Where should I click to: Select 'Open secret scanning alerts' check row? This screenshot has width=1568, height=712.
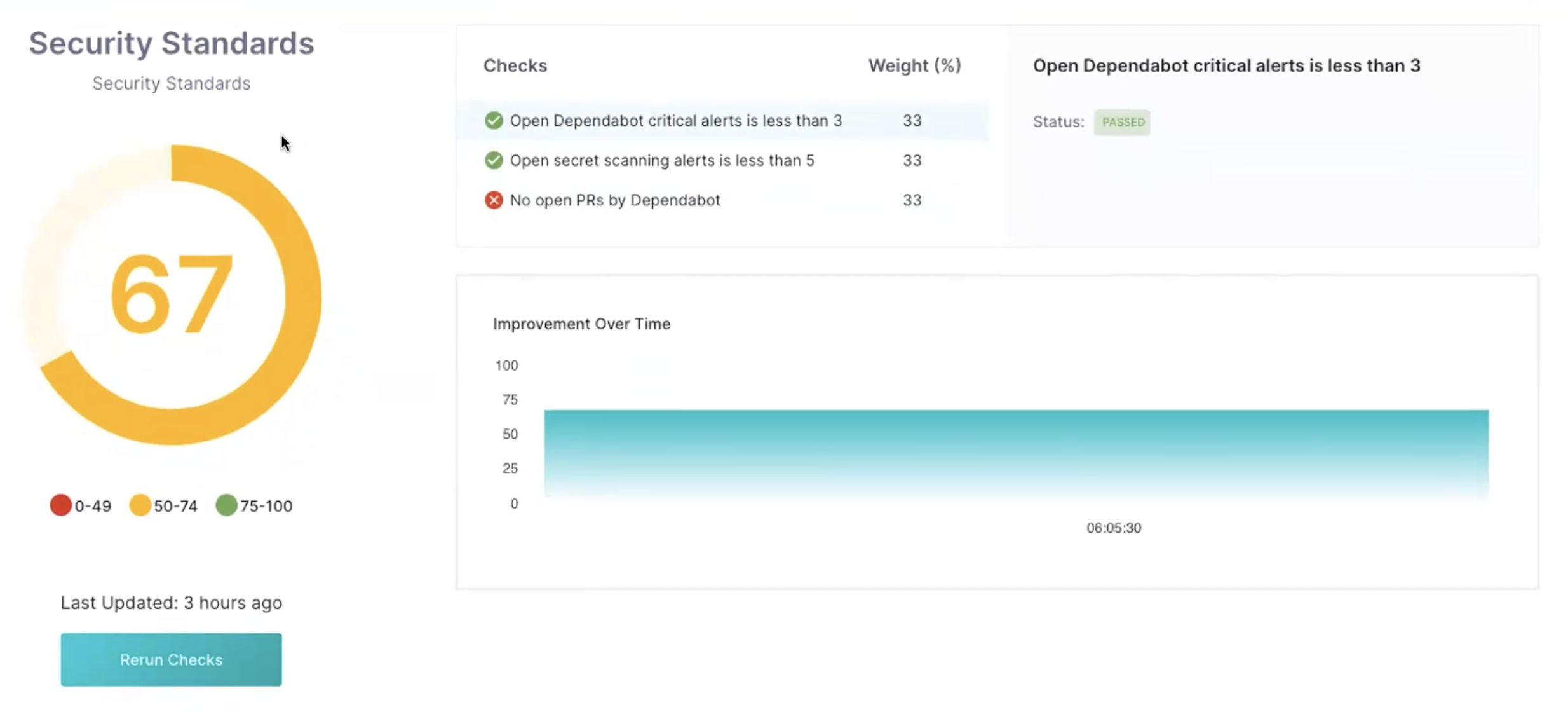coord(661,160)
